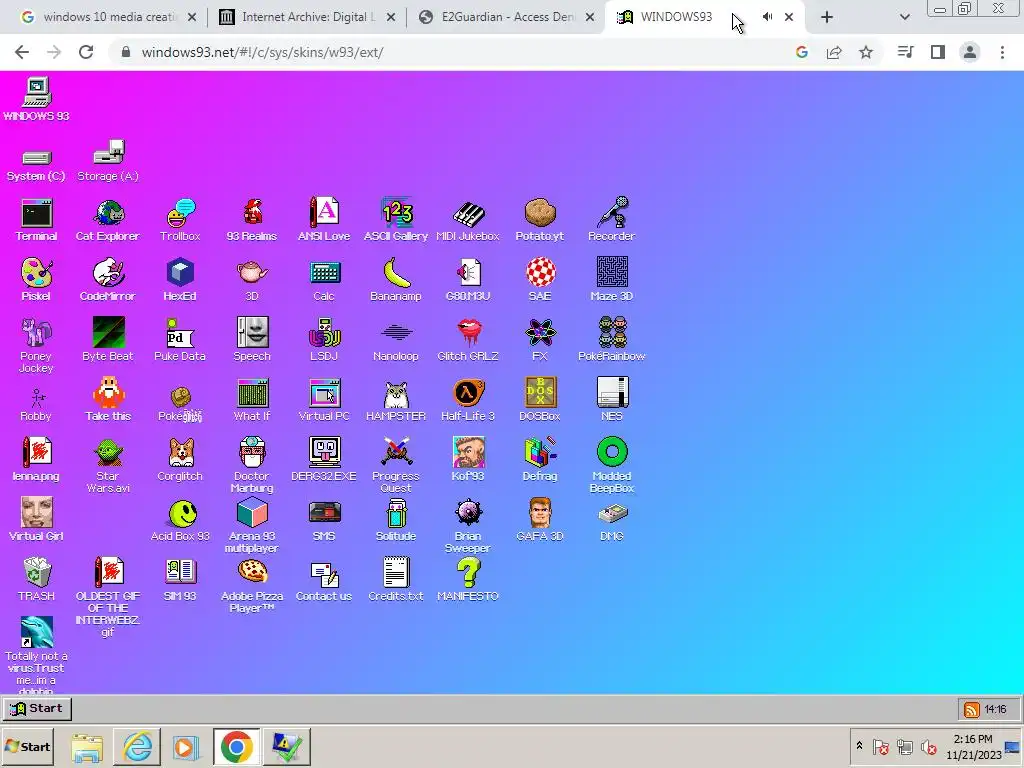Viewport: 1024px width, 768px height.
Task: Open Modded BeepBox
Action: [x=612, y=466]
